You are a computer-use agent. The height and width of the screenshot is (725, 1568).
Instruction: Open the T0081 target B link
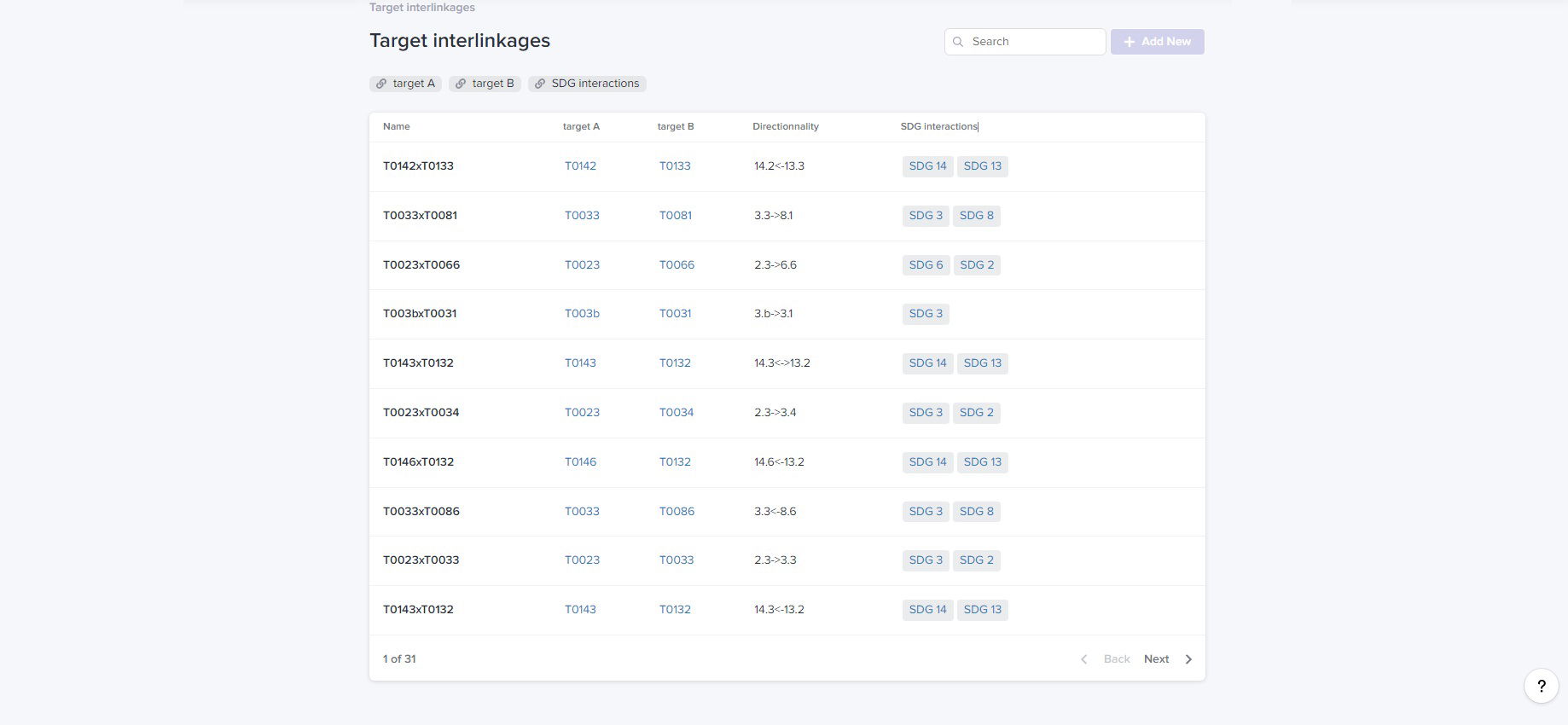click(x=676, y=216)
